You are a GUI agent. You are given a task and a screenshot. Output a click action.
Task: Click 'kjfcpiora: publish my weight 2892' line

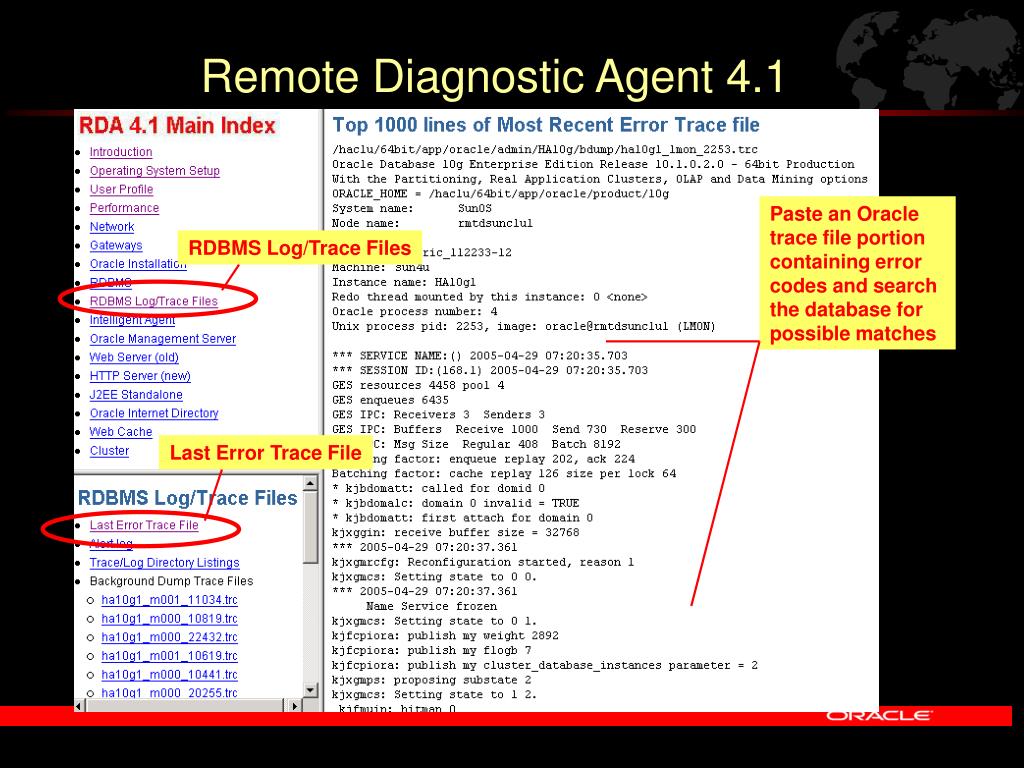445,636
